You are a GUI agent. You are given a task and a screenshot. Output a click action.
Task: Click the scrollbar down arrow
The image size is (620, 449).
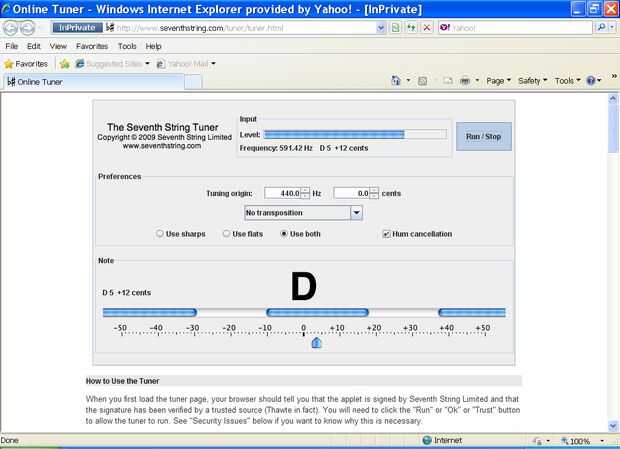click(x=613, y=426)
